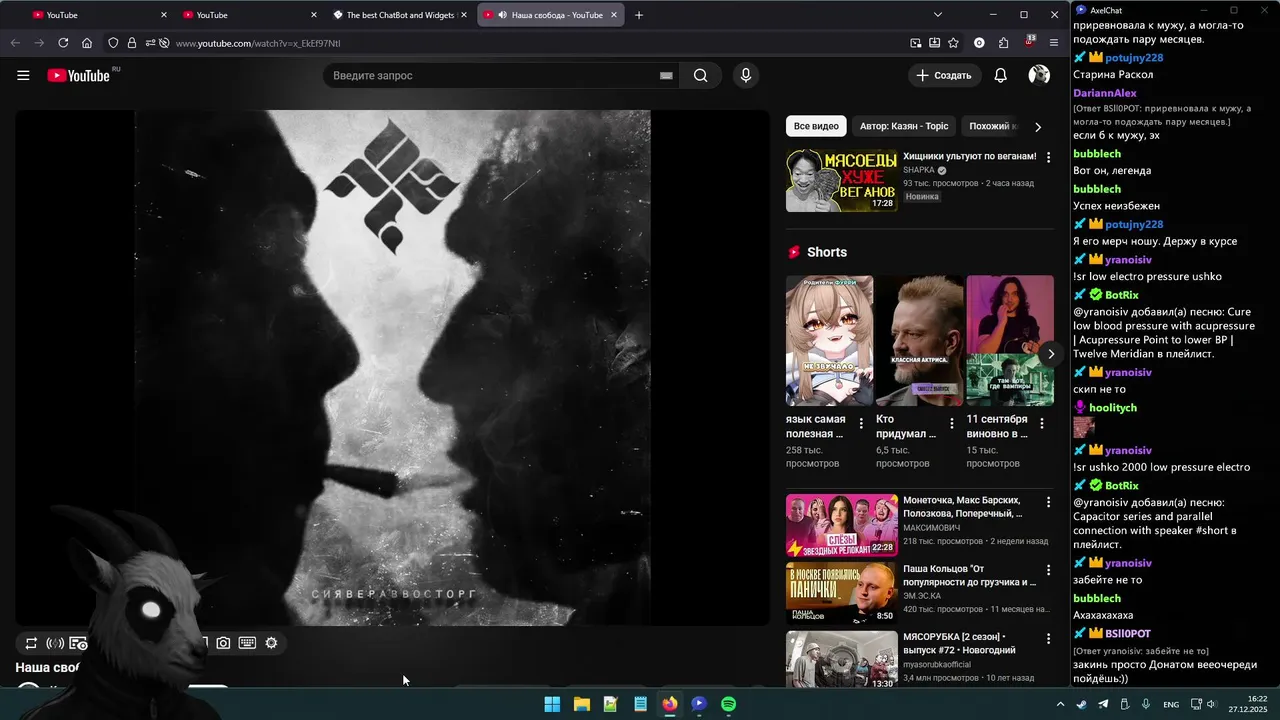Open the Windows Start menu

tap(552, 704)
